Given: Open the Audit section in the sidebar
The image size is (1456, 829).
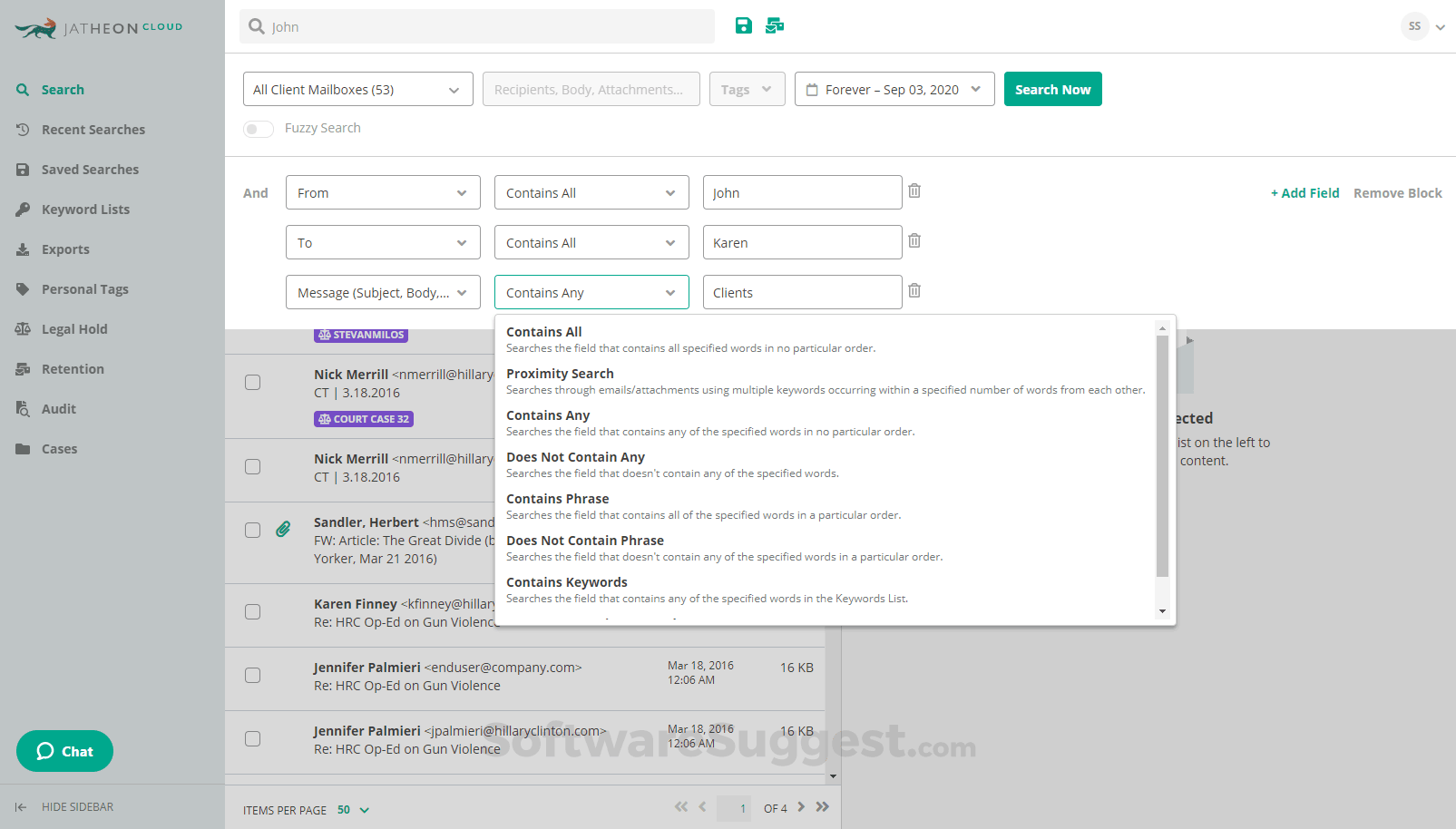Looking at the screenshot, I should click(58, 408).
